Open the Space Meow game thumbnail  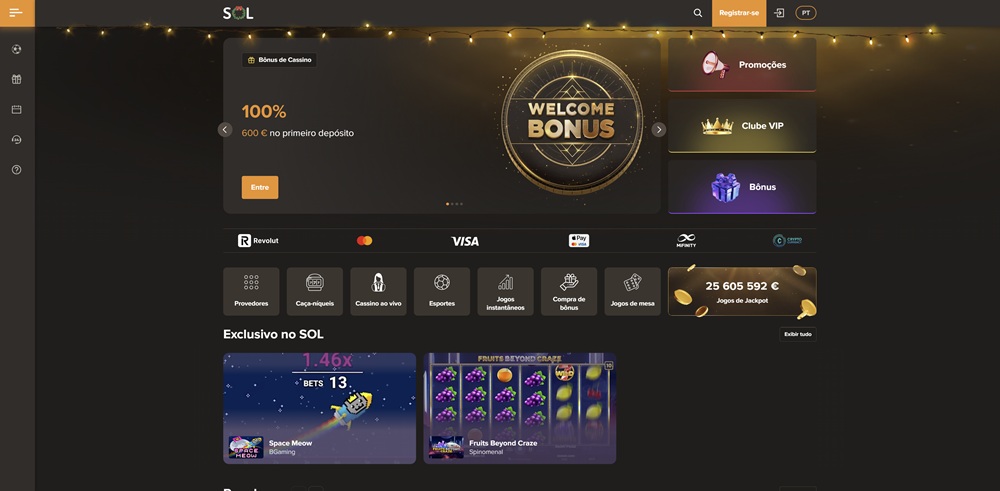pos(320,408)
